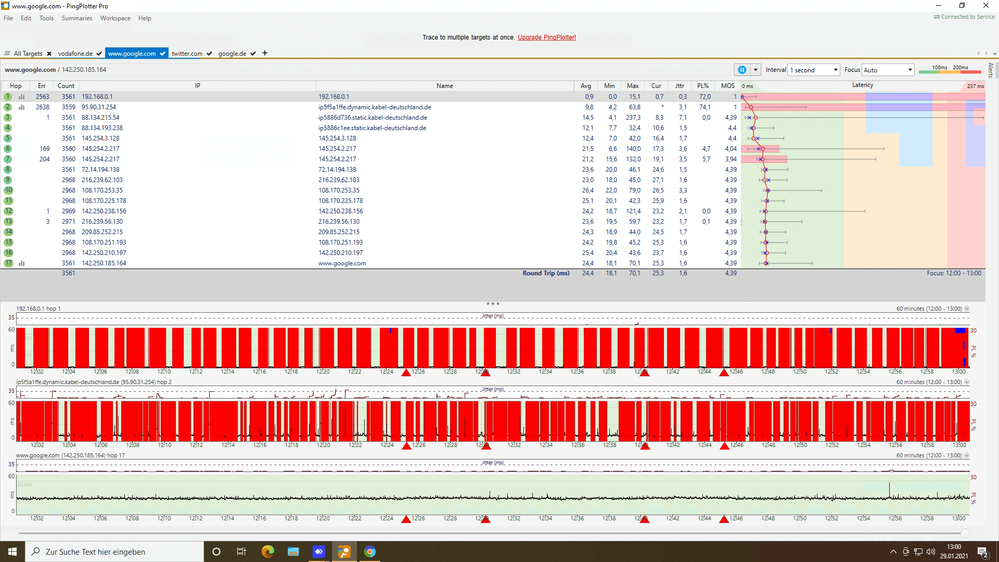999x562 pixels.
Task: Open the Summaries menu
Action: pyautogui.click(x=76, y=18)
